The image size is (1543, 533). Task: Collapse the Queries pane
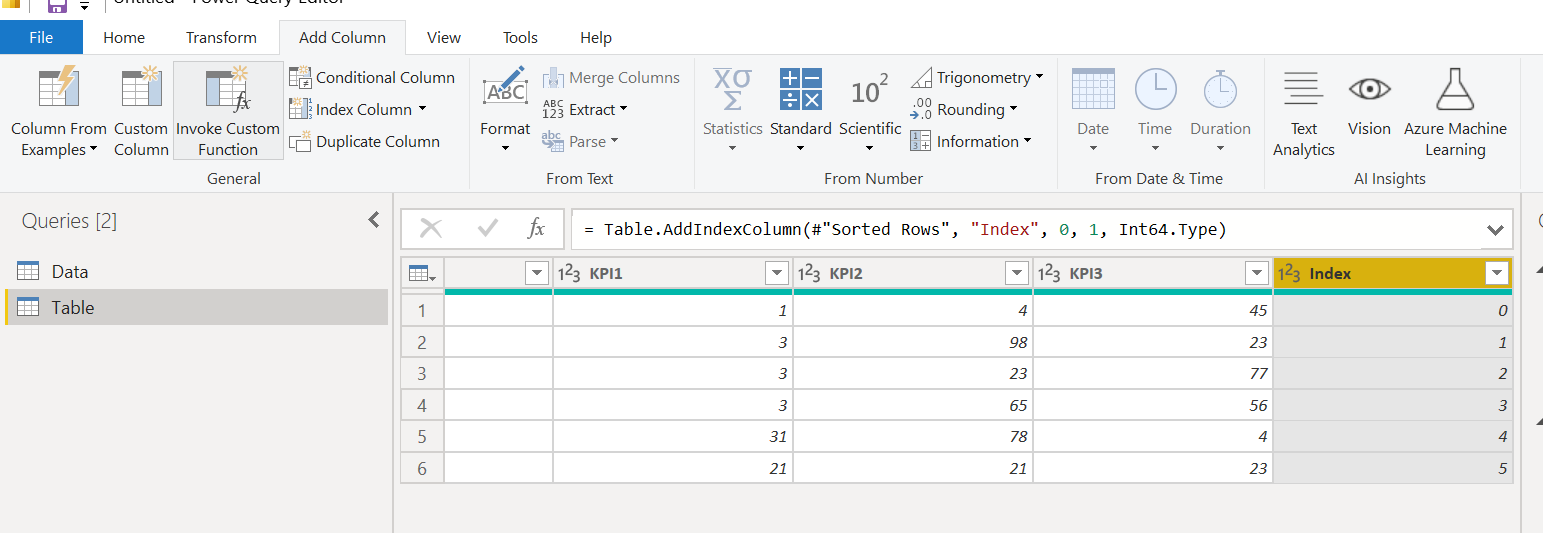(374, 220)
